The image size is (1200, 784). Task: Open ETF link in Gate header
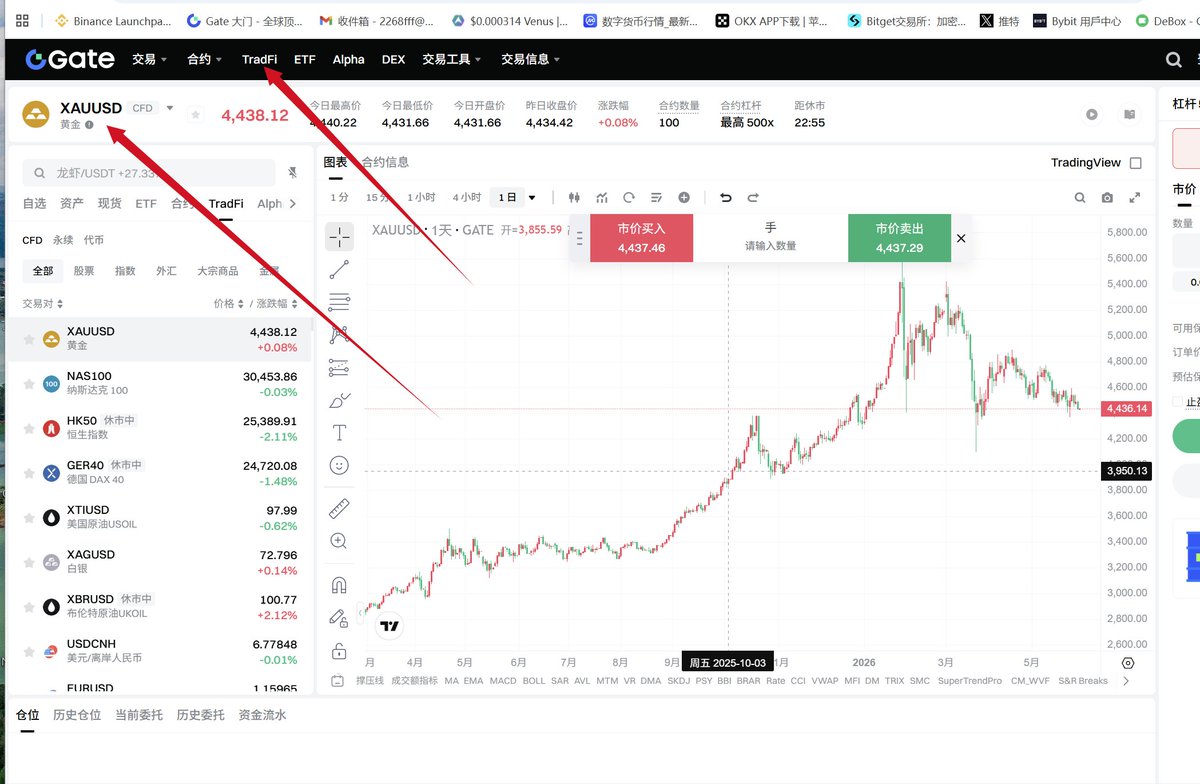coord(304,59)
